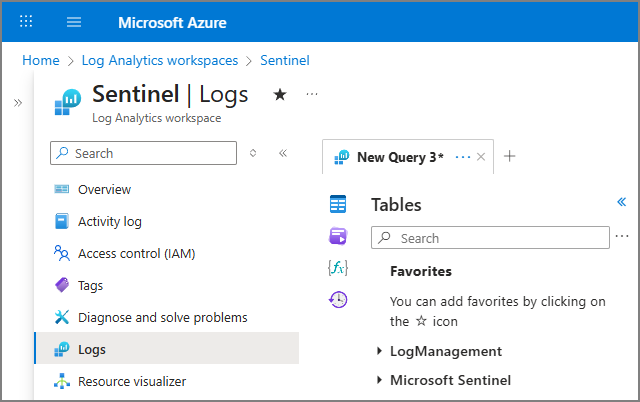
Task: Focus the Tables Search field
Action: 490,238
